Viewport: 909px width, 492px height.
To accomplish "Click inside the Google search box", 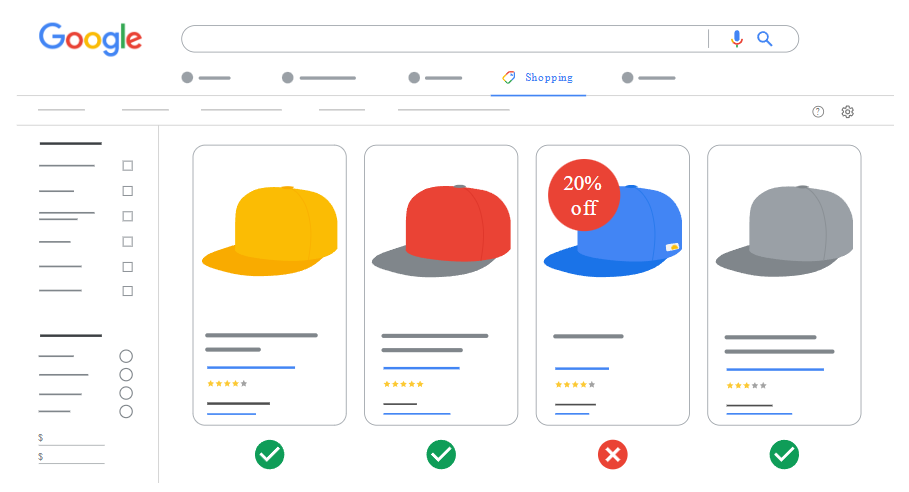I will click(444, 39).
